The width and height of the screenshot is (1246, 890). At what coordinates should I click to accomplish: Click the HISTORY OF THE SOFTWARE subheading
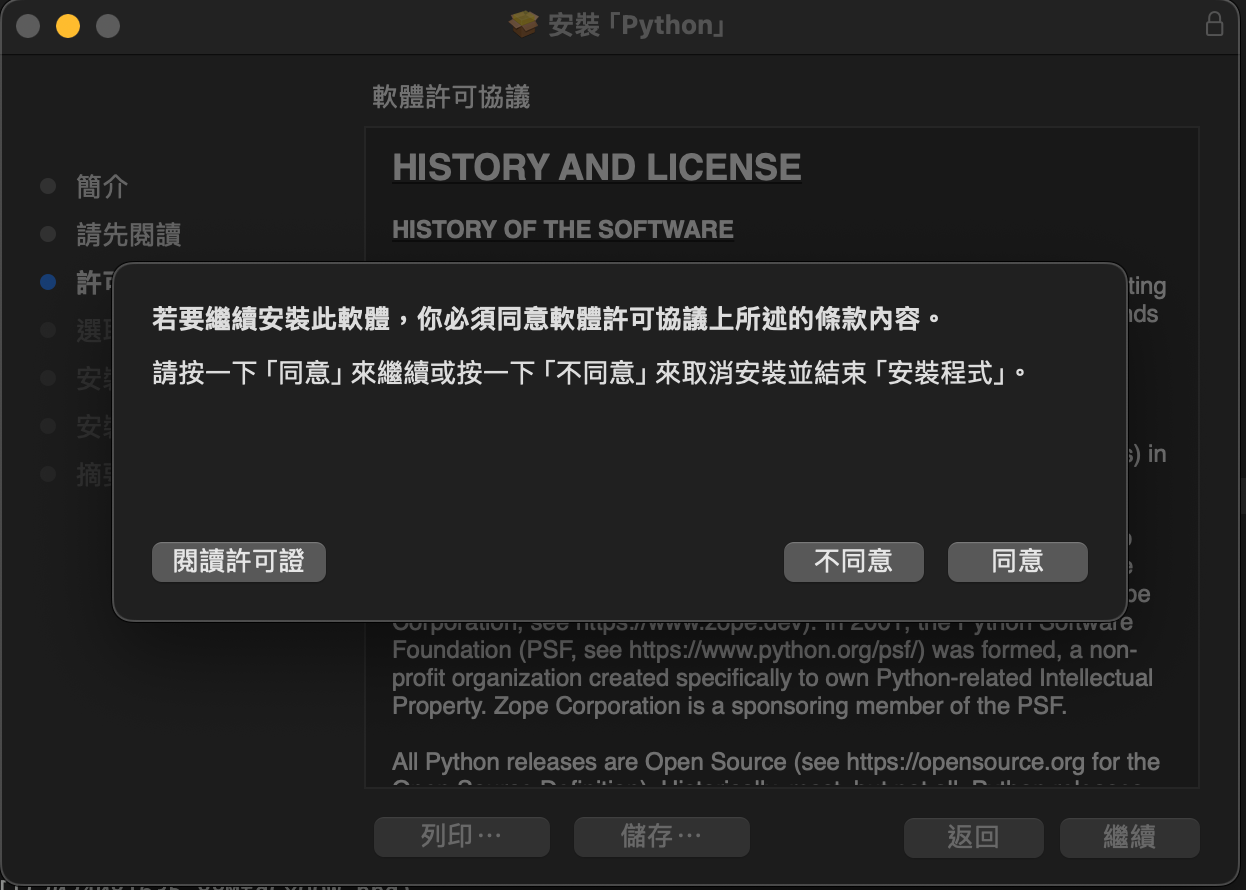563,230
